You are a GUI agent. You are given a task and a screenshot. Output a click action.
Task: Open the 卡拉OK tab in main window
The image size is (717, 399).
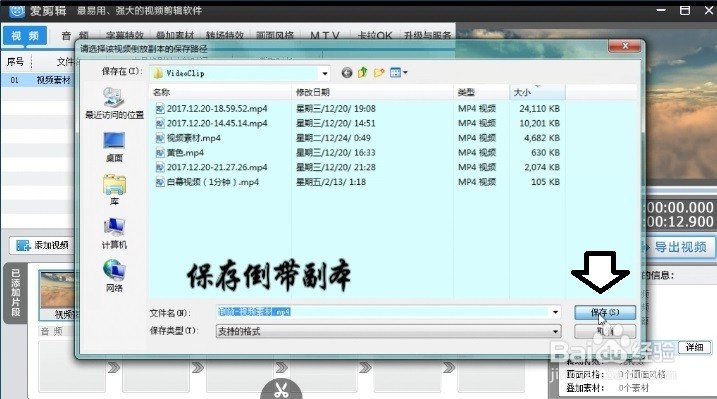point(375,35)
